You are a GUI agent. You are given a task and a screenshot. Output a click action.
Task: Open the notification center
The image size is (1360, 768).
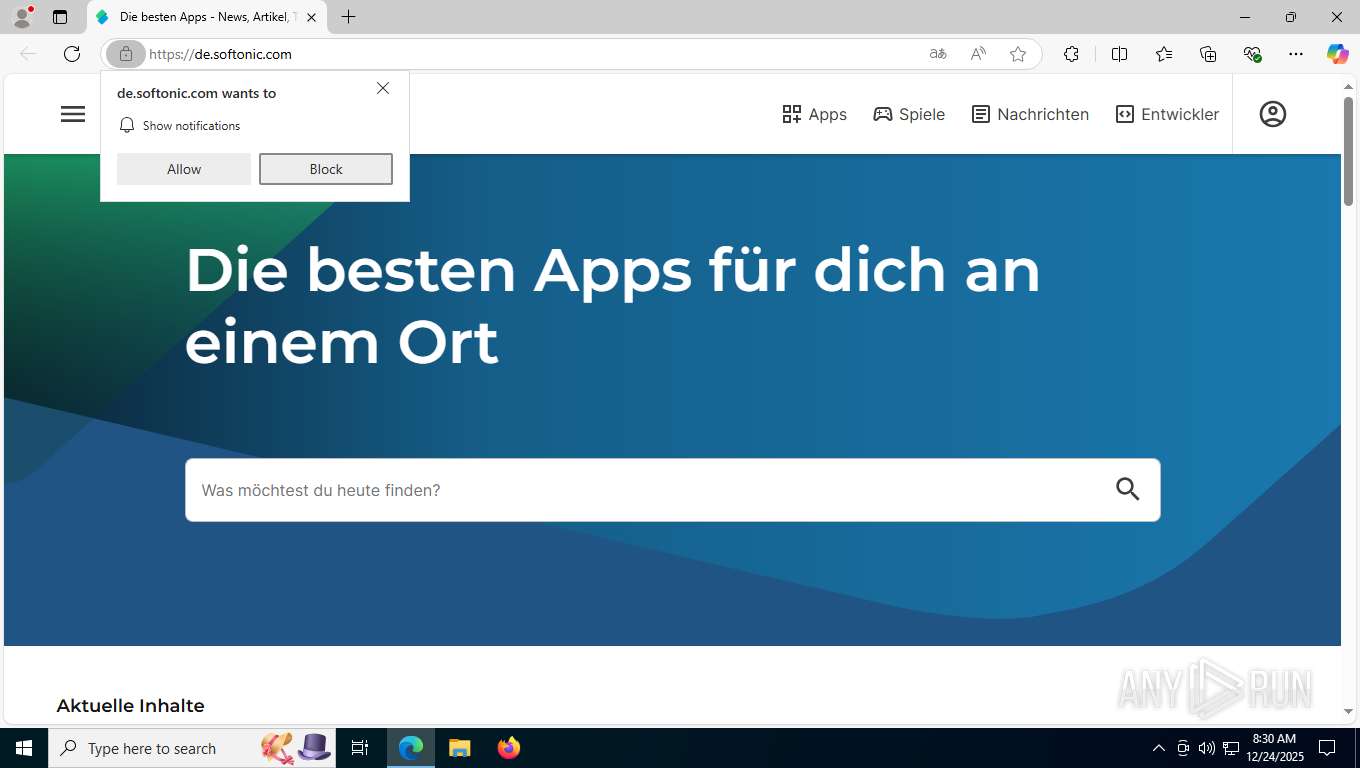pos(1327,748)
